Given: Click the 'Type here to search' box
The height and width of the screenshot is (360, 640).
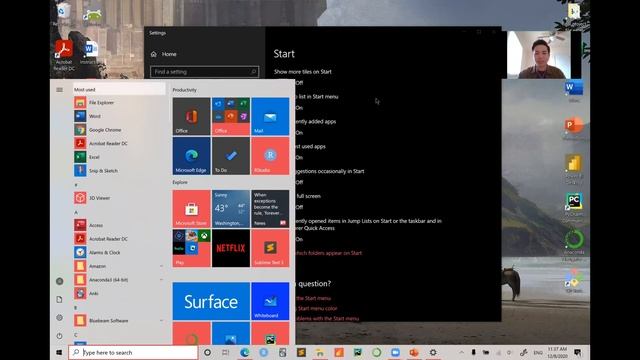Looking at the screenshot, I should pos(133,352).
